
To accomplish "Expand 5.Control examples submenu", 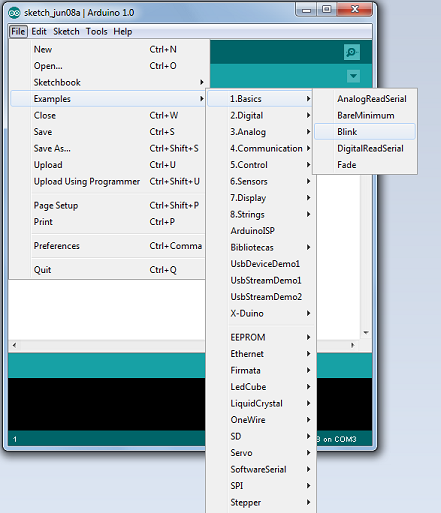I will 260,165.
